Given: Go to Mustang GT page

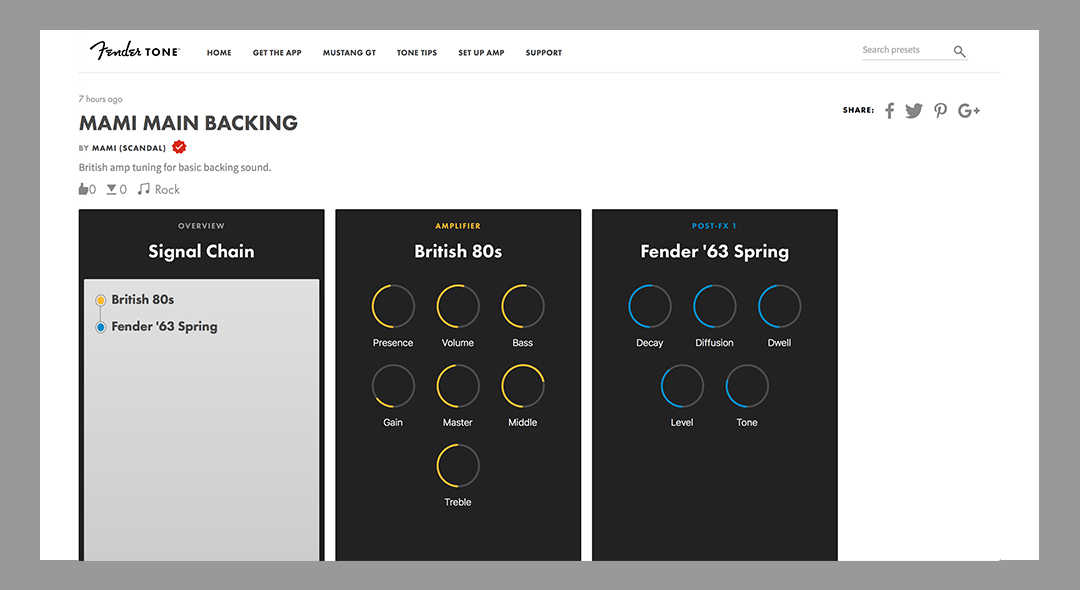Looking at the screenshot, I should click(x=349, y=52).
